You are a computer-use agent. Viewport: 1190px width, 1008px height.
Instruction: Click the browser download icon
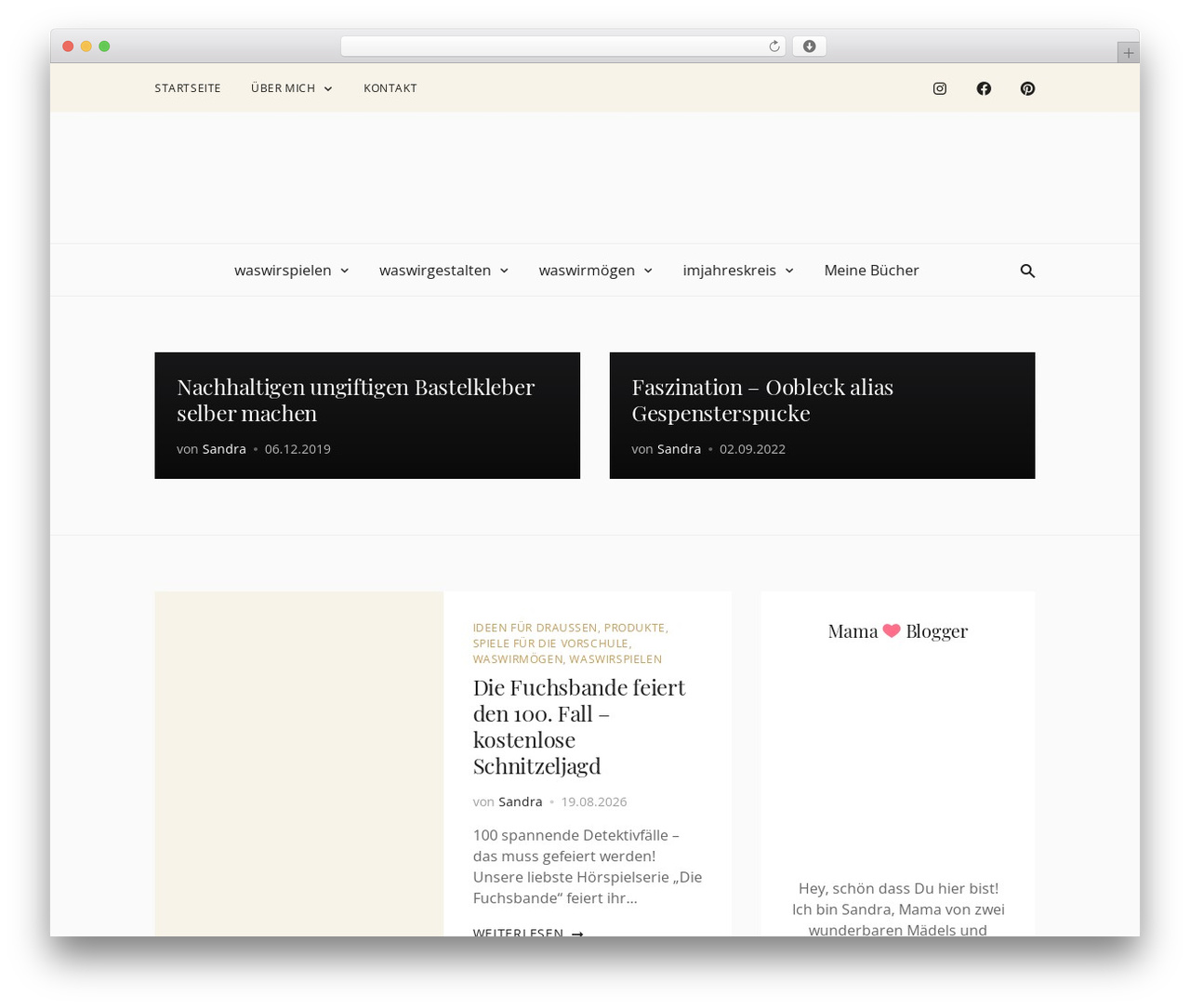(x=809, y=46)
